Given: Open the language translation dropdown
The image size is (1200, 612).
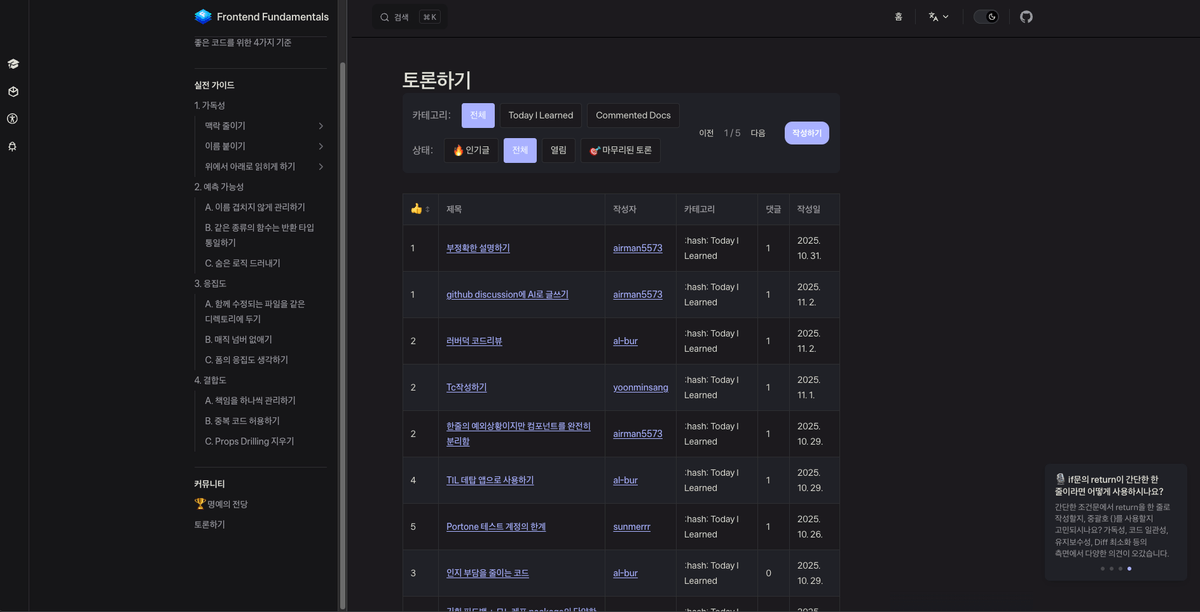Looking at the screenshot, I should (938, 17).
